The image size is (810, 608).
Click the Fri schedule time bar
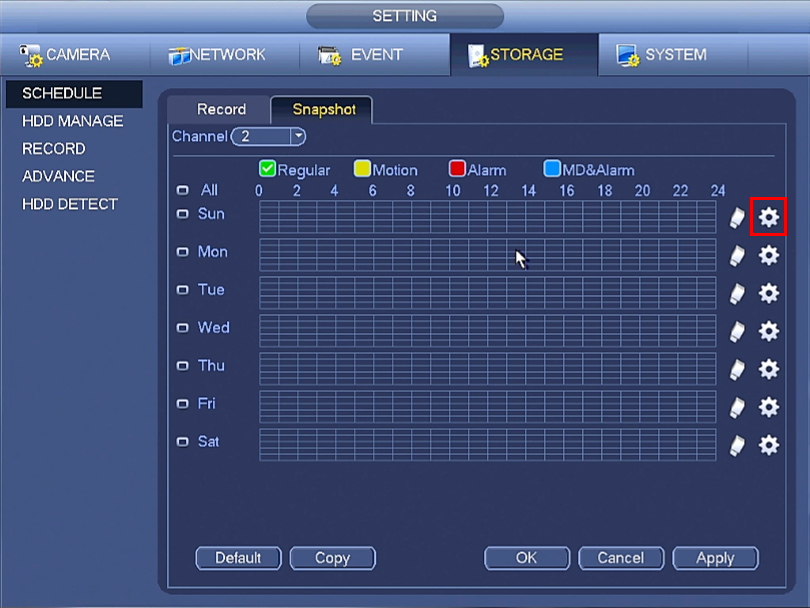[x=488, y=407]
